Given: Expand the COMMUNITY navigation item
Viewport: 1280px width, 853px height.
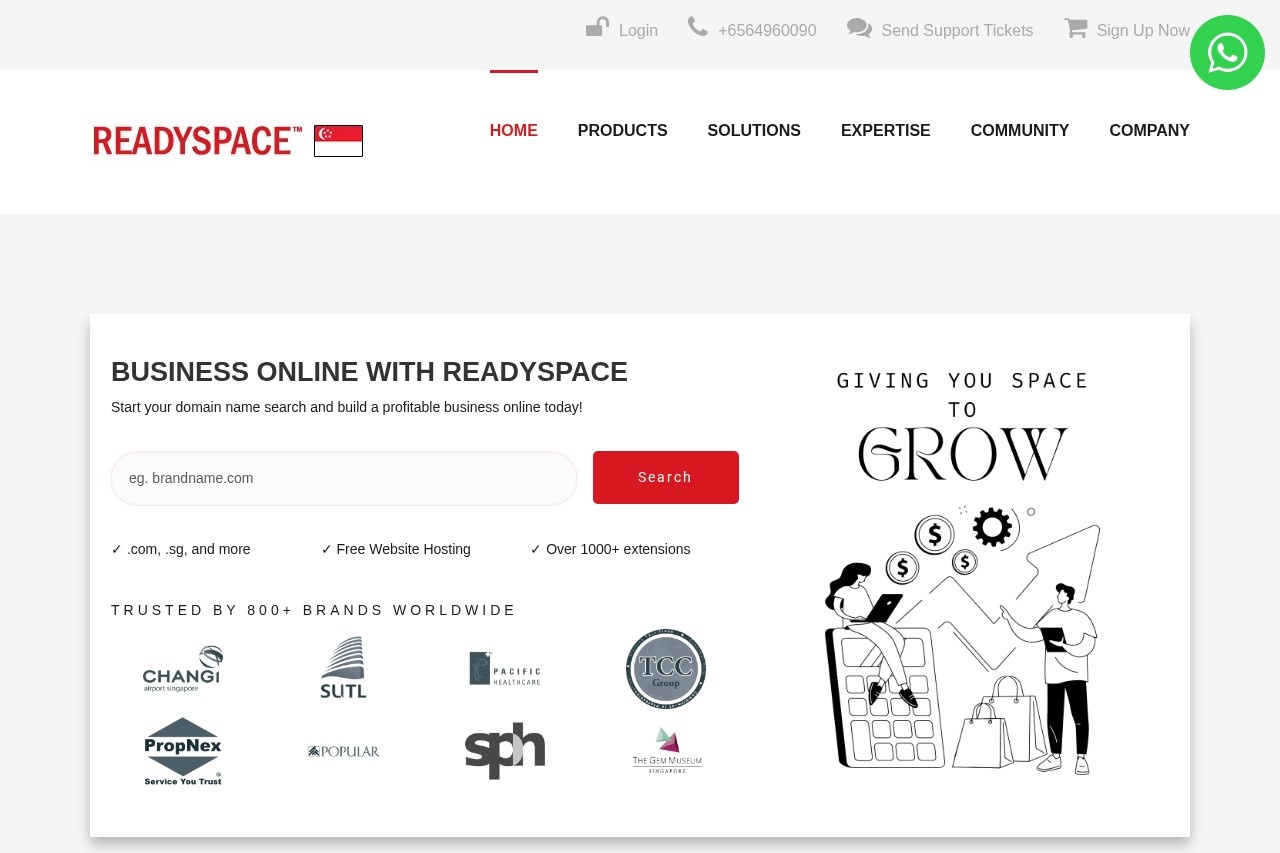Looking at the screenshot, I should click(1019, 130).
